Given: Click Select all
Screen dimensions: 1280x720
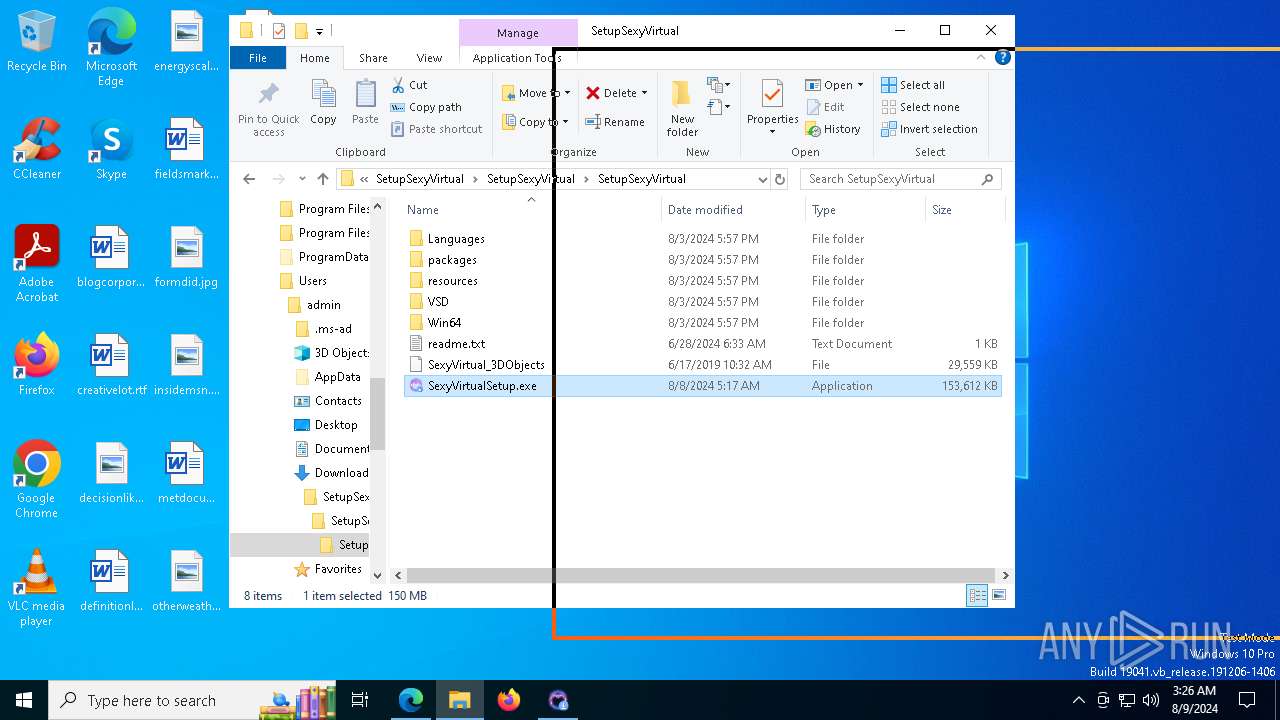Looking at the screenshot, I should point(913,85).
